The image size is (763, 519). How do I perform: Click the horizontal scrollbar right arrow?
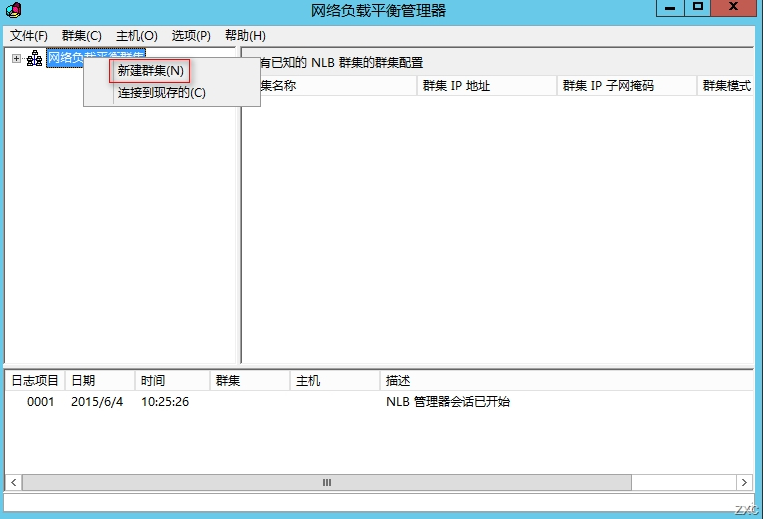pyautogui.click(x=744, y=483)
